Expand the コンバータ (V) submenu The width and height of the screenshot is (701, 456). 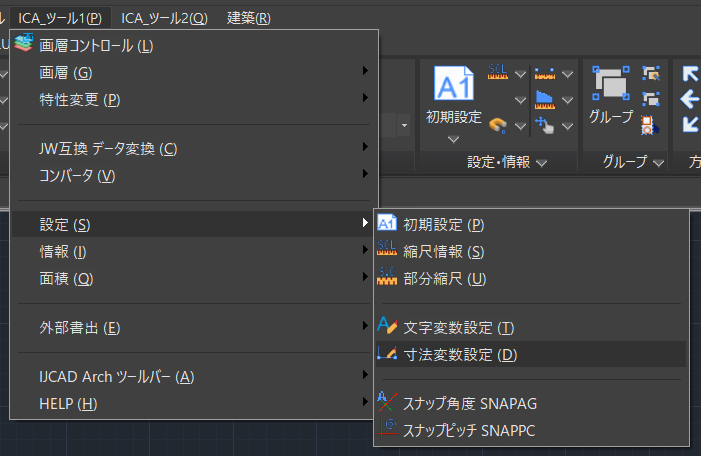click(x=194, y=175)
